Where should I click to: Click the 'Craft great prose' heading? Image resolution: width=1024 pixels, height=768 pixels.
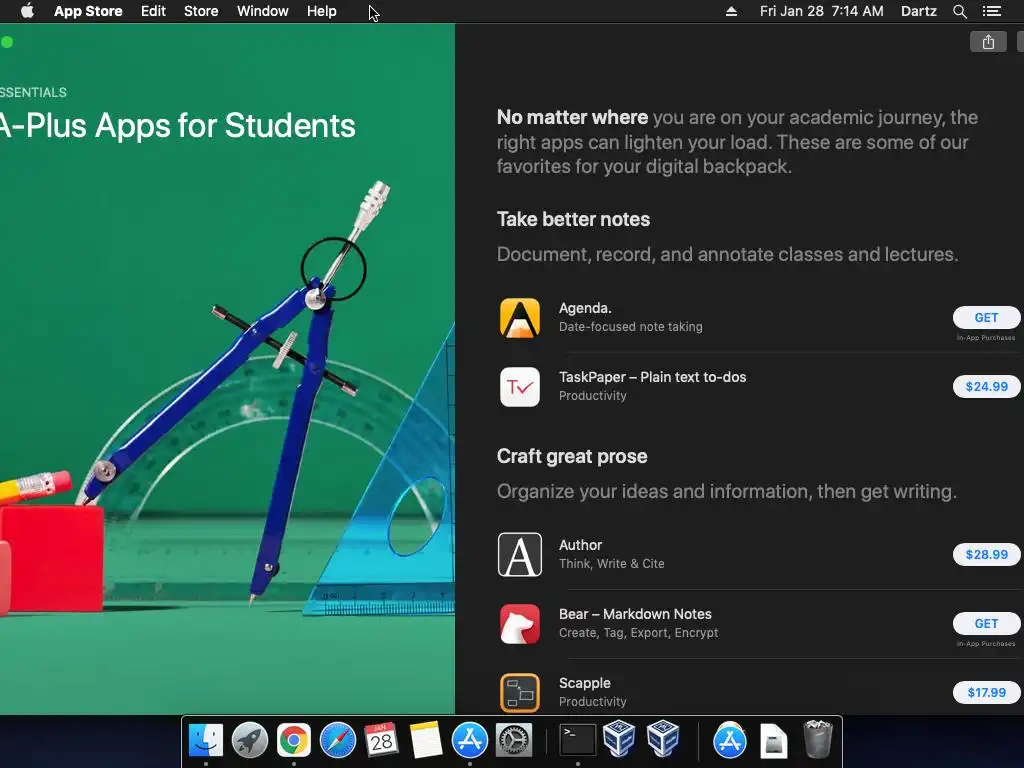[572, 456]
